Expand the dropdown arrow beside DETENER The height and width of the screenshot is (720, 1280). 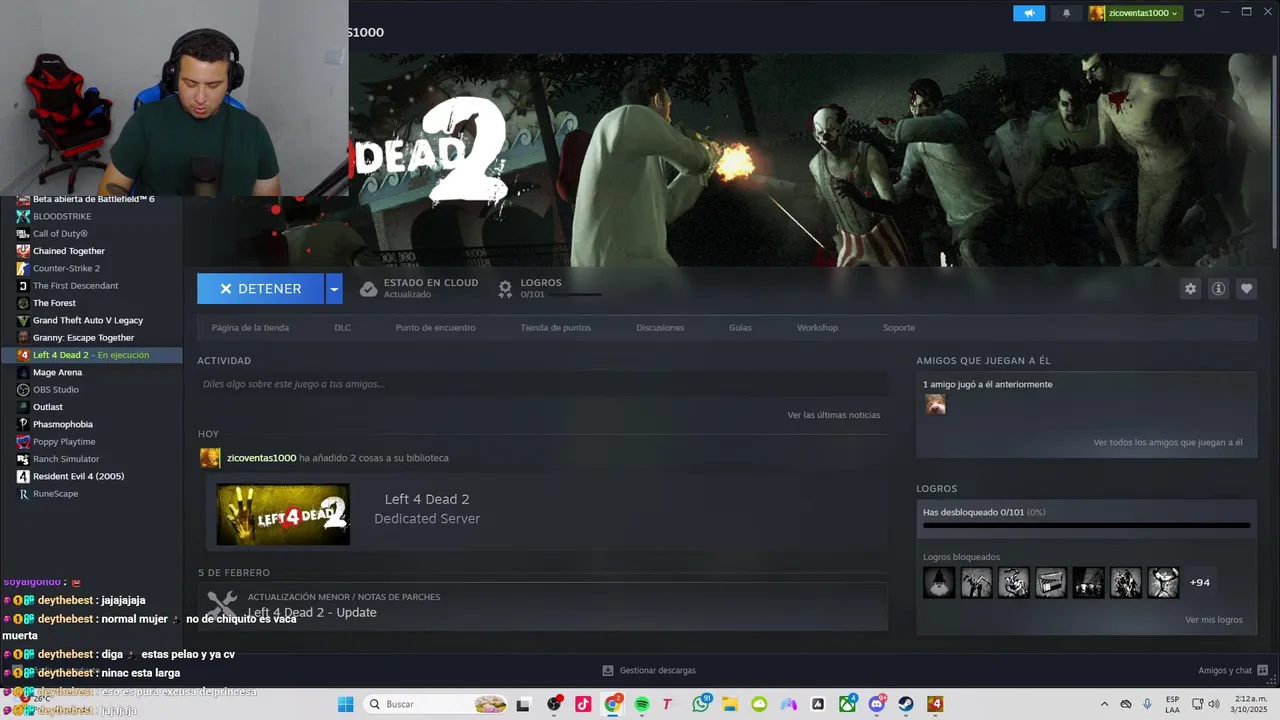coord(334,289)
